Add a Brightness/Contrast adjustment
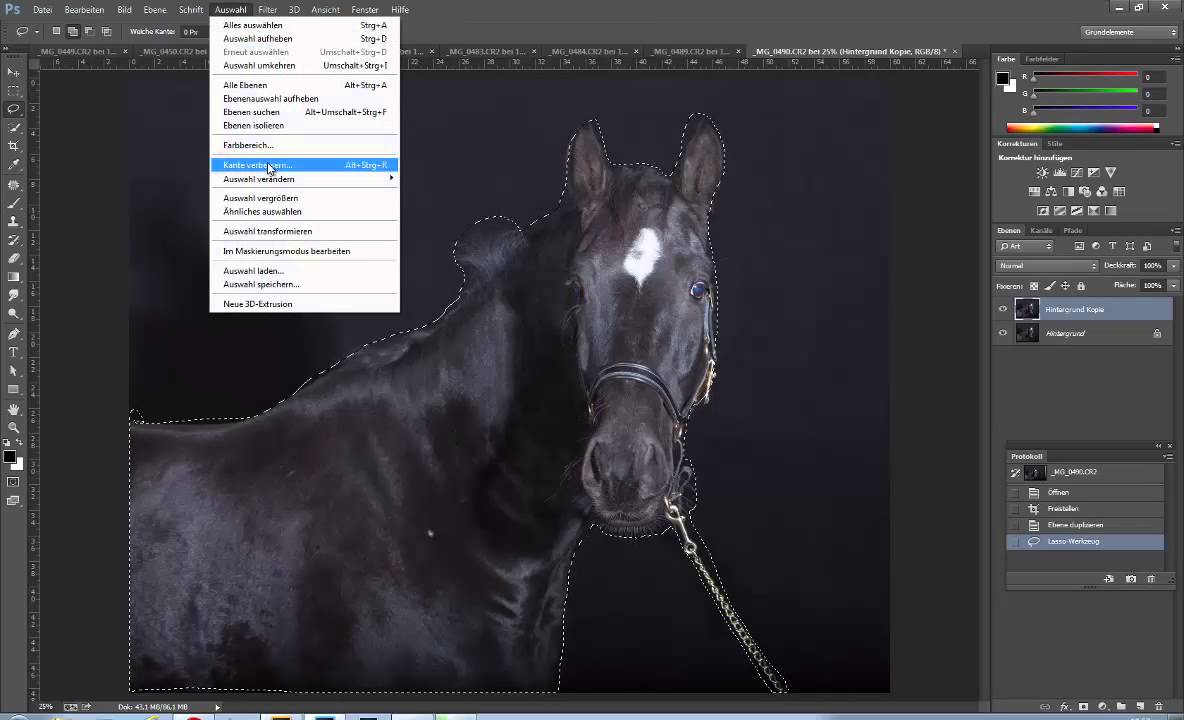Viewport: 1184px width, 720px height. click(1043, 173)
